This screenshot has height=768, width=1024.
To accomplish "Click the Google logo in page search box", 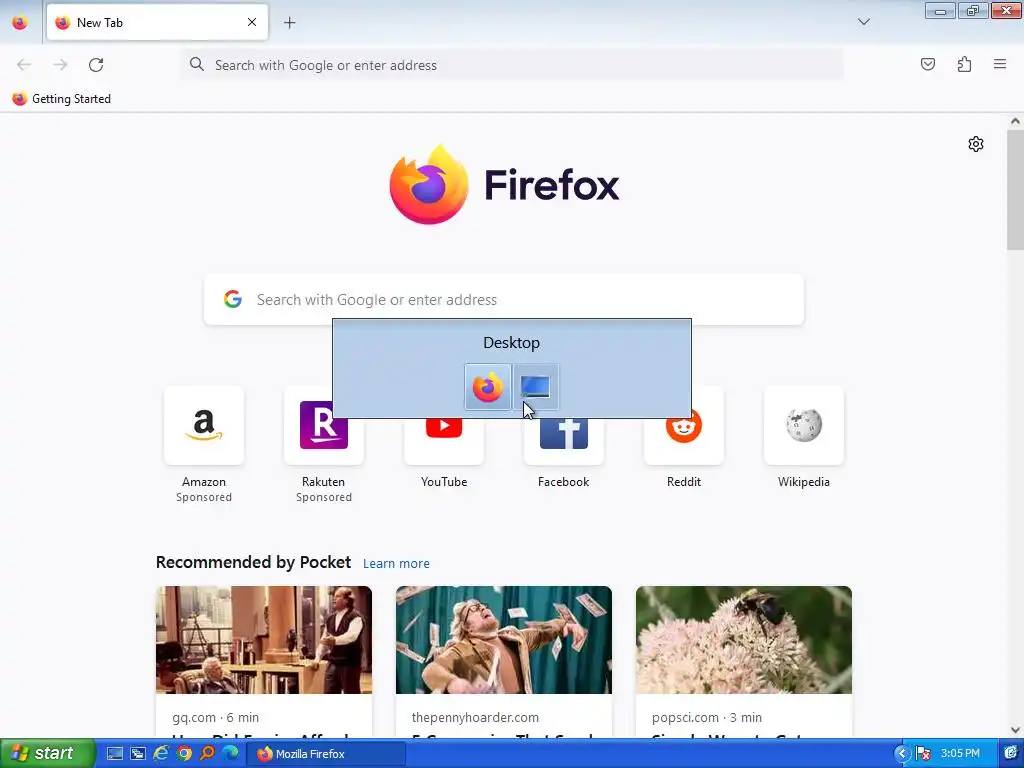I will 232,299.
